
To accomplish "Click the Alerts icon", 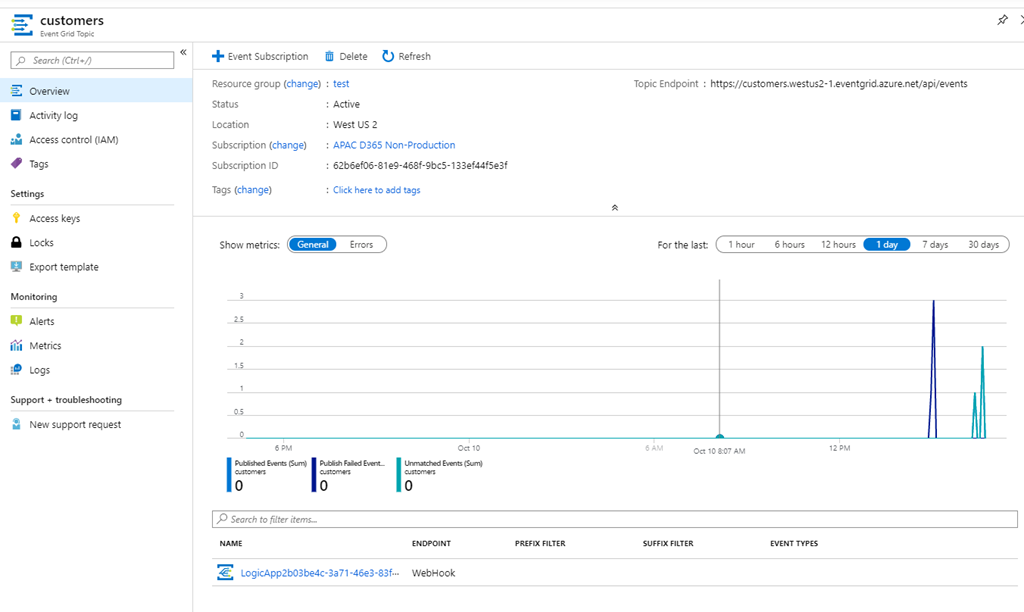I will [x=16, y=321].
